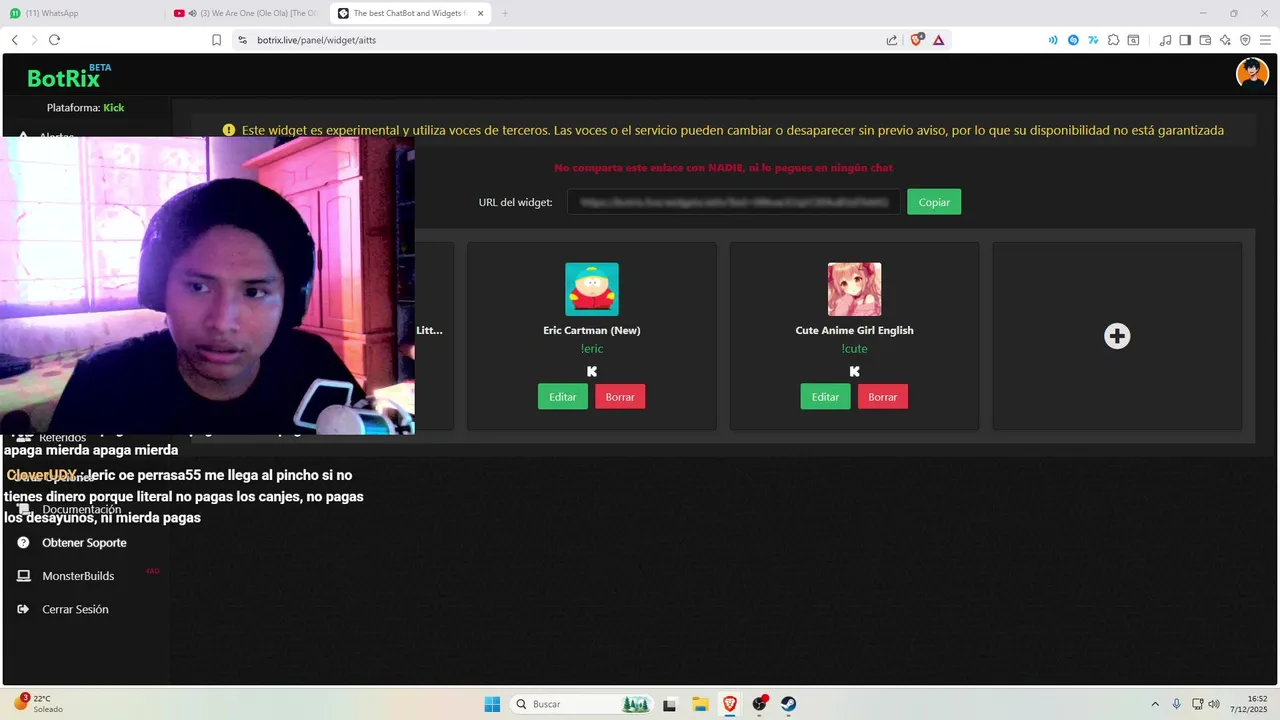Open Task View on the taskbar
Image resolution: width=1280 pixels, height=720 pixels.
(670, 704)
